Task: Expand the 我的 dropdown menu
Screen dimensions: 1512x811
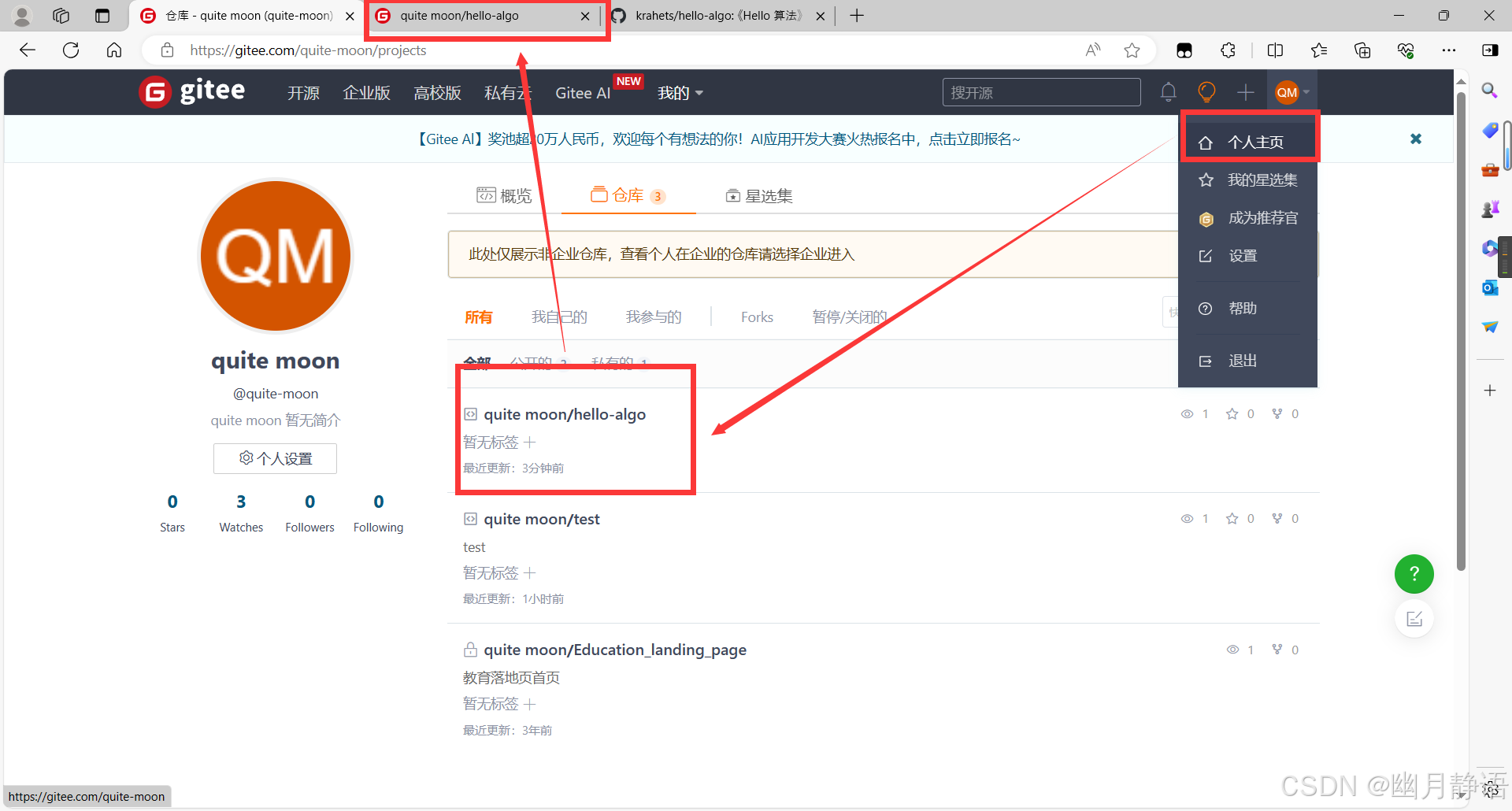Action: click(x=680, y=93)
